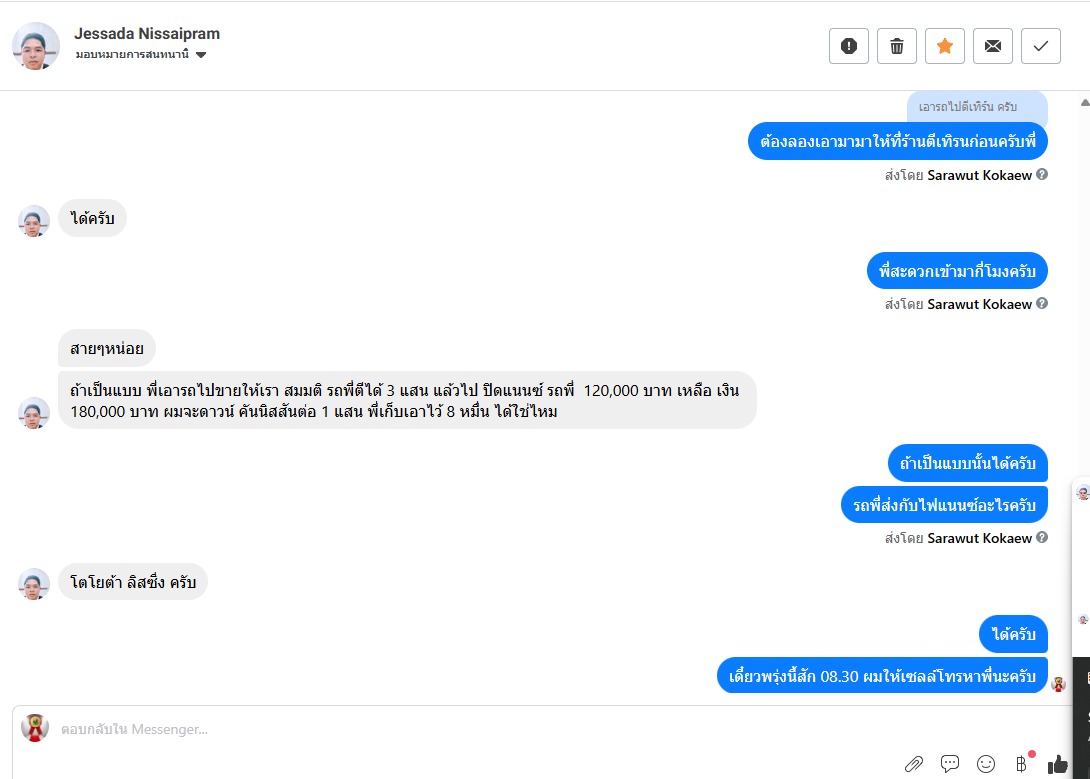Open Jessada's profile picture in header
Screen dimensions: 1090x779
point(36,46)
